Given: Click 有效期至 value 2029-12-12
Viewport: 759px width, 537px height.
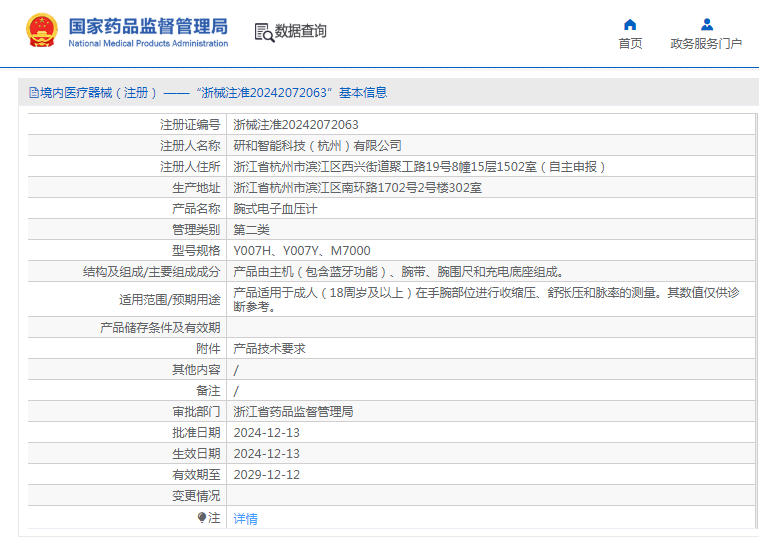Looking at the screenshot, I should click(x=267, y=475).
